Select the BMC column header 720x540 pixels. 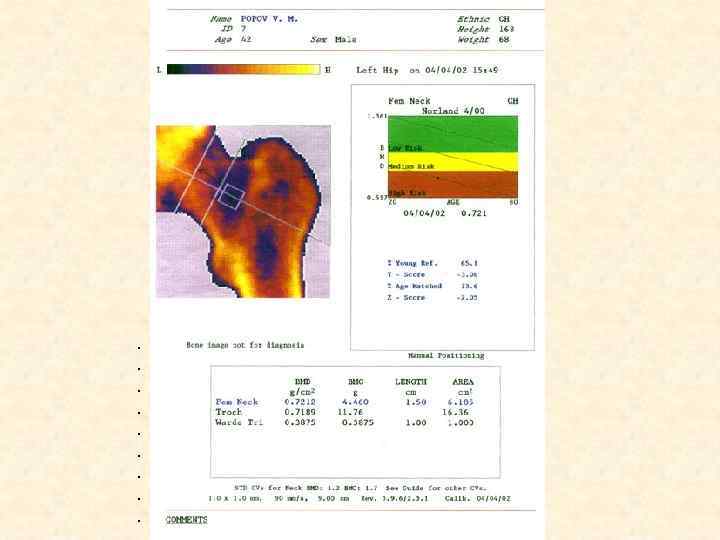pos(355,382)
